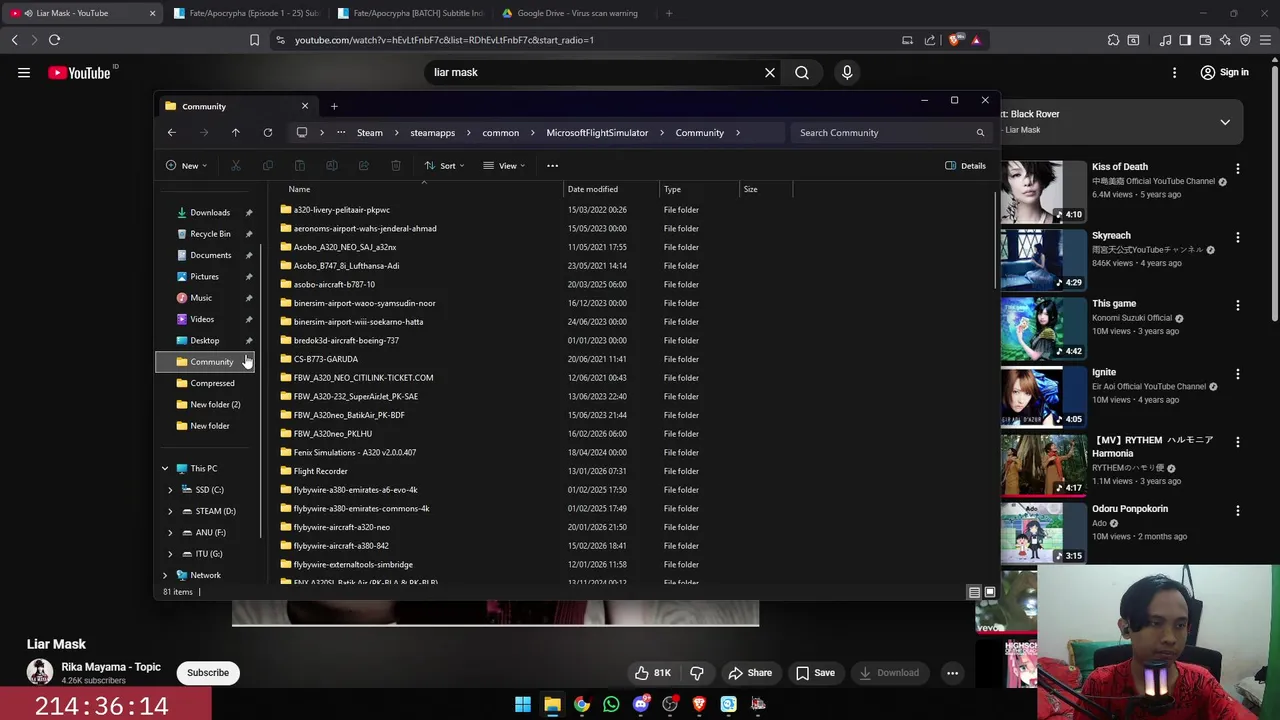Collapse the This PC tree node
1280x720 pixels.
tap(165, 468)
